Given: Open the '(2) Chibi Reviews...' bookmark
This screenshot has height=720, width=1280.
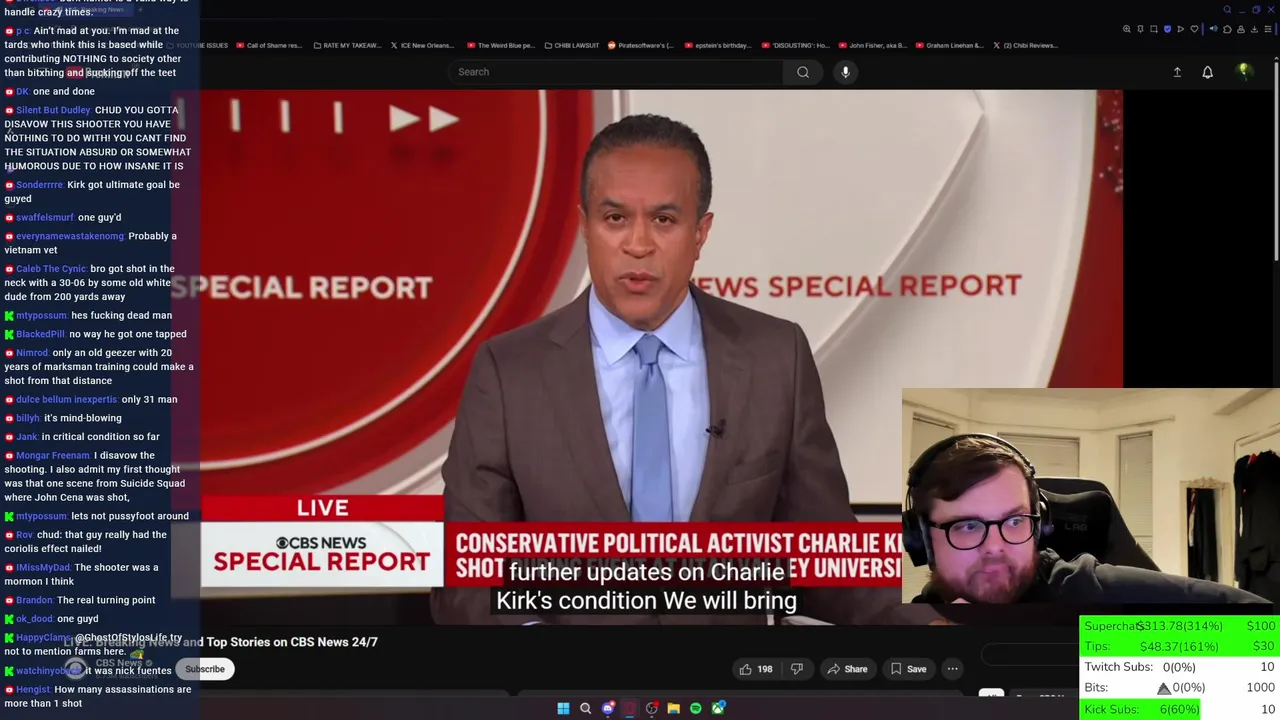Looking at the screenshot, I should (1024, 45).
